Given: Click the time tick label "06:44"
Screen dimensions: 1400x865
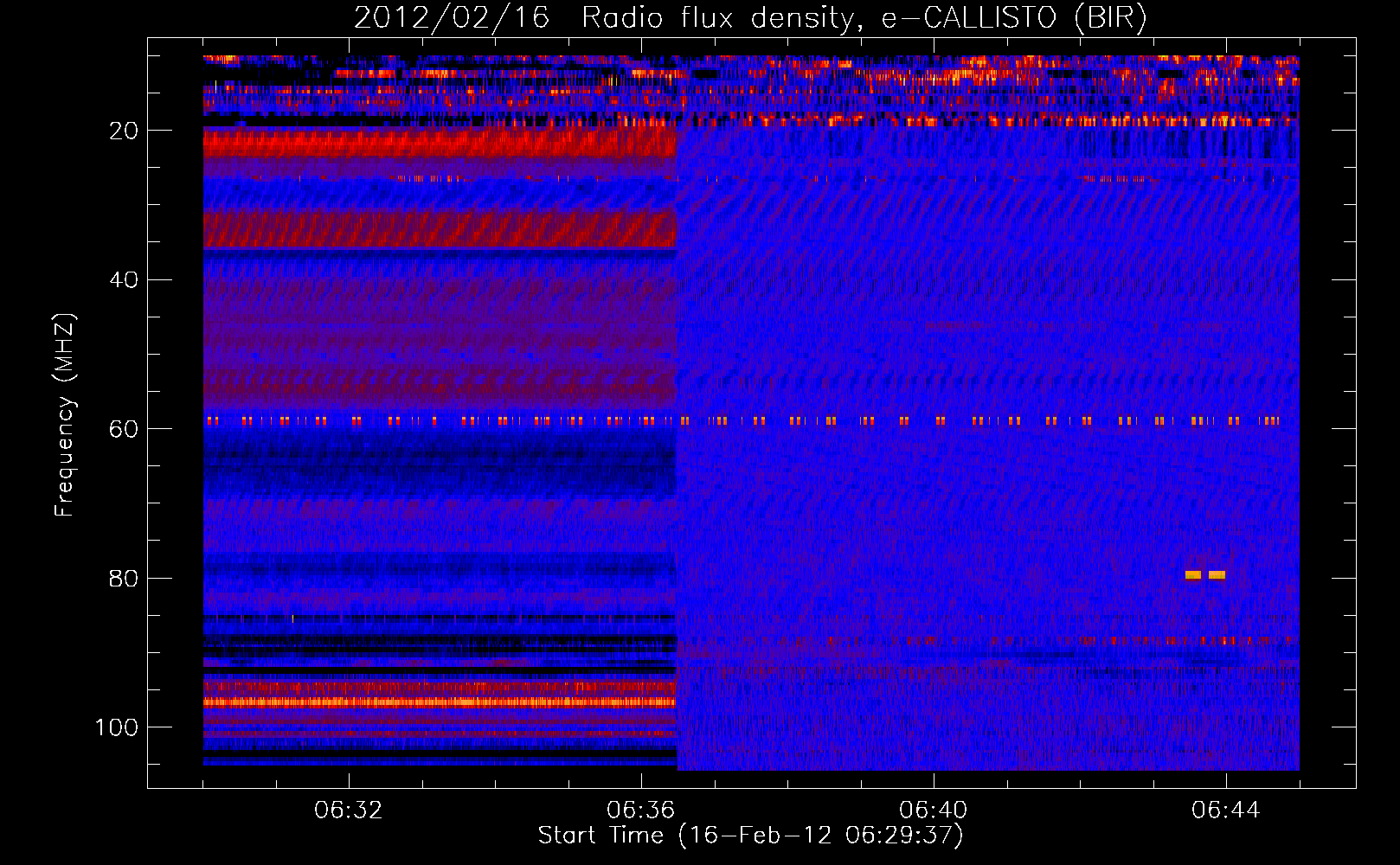Looking at the screenshot, I should click(1225, 811).
